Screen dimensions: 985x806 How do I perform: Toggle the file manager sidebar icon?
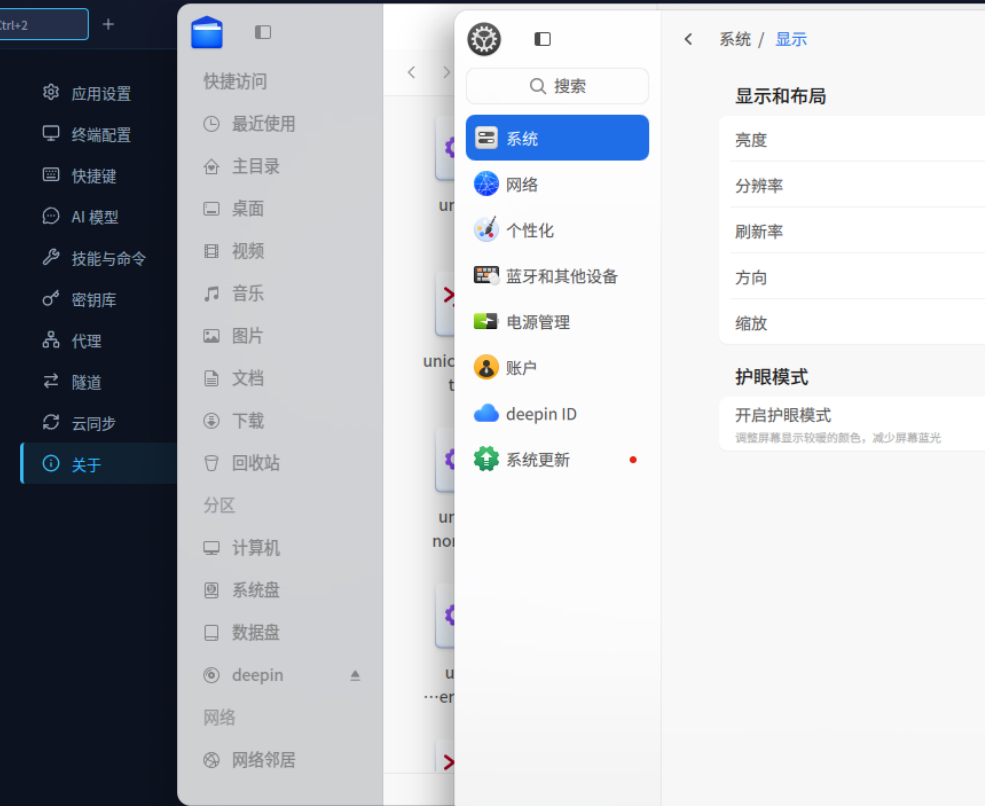pyautogui.click(x=263, y=32)
